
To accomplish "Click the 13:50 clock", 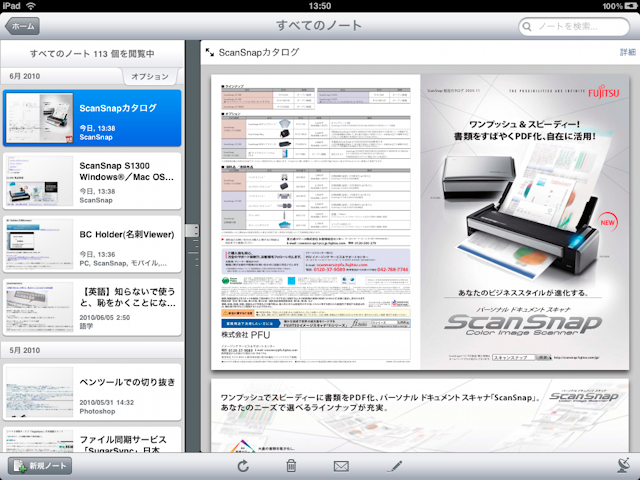I will [320, 6].
